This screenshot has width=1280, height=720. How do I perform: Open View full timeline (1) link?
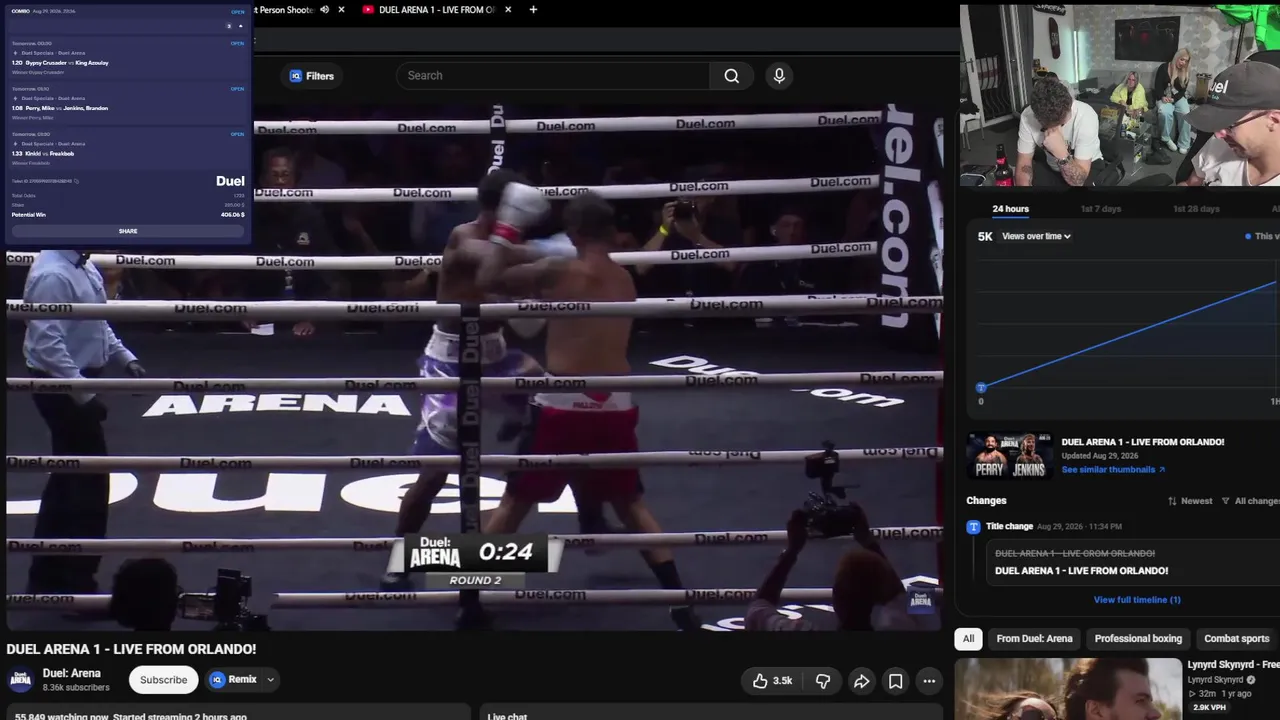pyautogui.click(x=1137, y=600)
